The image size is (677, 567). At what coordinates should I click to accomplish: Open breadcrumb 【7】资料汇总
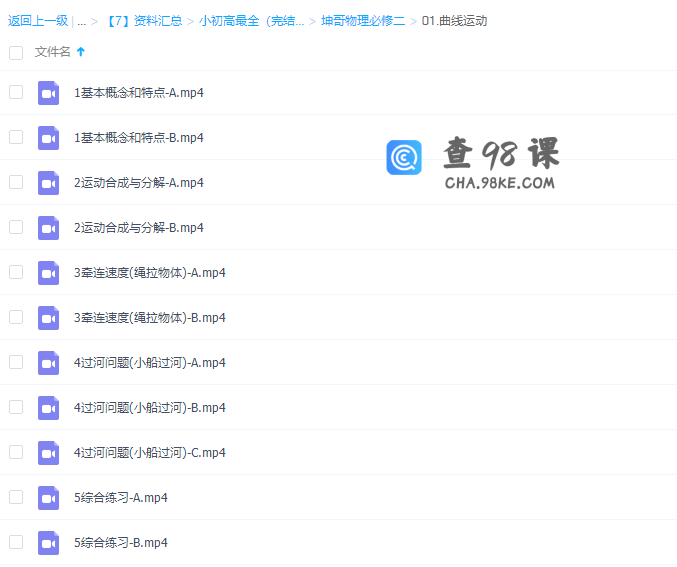coord(144,21)
